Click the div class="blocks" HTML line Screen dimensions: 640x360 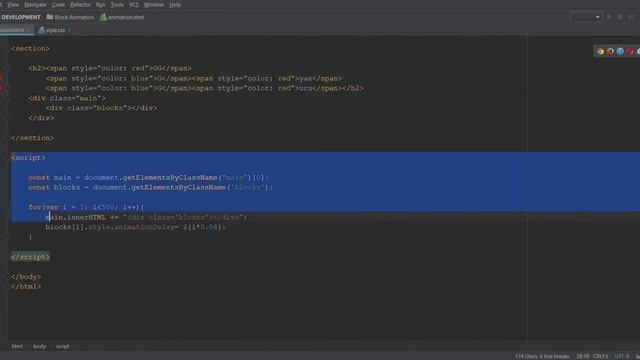tap(101, 108)
